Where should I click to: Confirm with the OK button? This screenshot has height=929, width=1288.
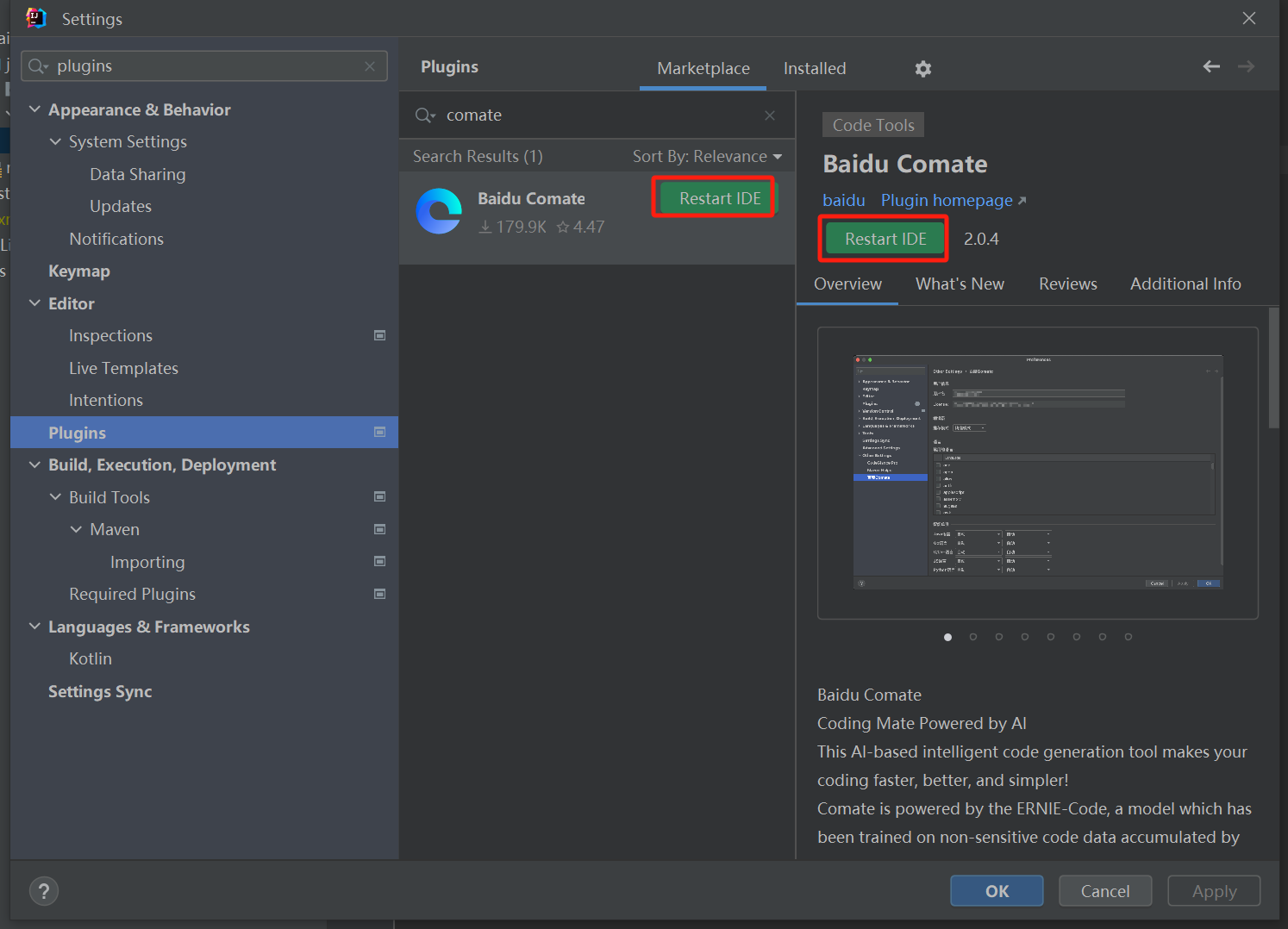click(x=997, y=891)
